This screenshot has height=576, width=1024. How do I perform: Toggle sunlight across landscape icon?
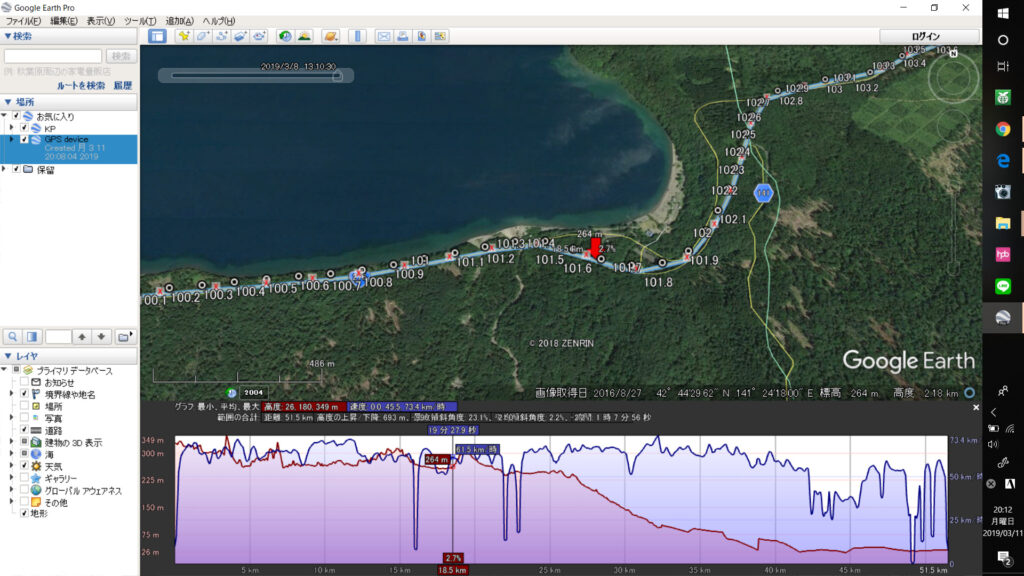[304, 36]
